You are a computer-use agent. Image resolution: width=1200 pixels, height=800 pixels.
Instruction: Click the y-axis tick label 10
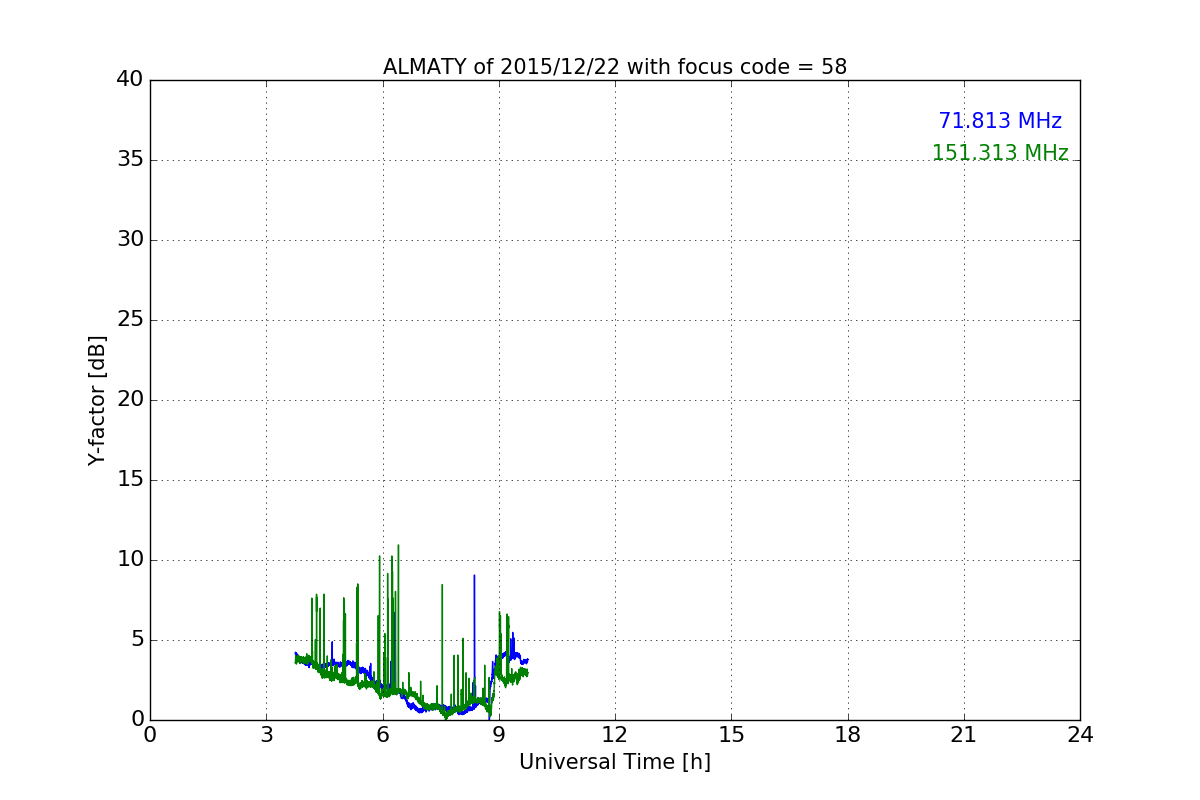(130, 560)
